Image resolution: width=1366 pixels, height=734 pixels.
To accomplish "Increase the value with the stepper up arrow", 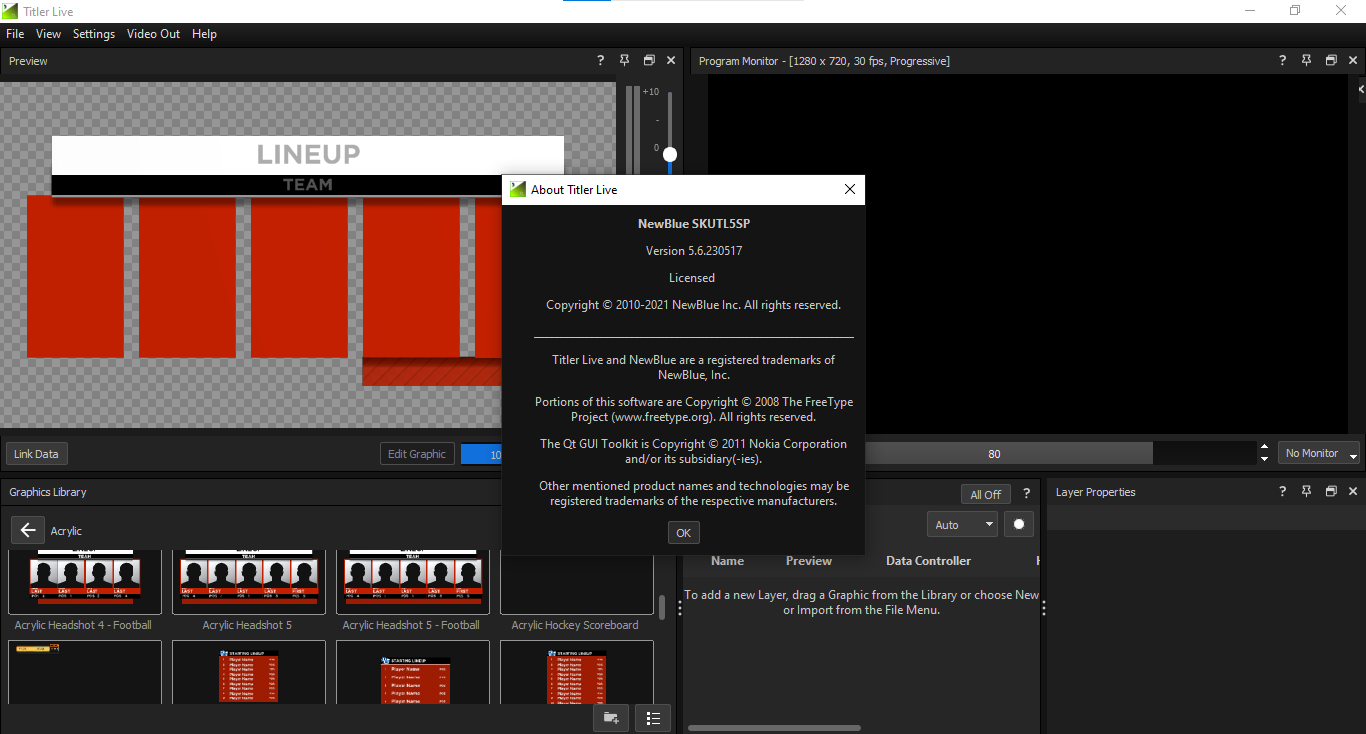I will click(x=1265, y=447).
